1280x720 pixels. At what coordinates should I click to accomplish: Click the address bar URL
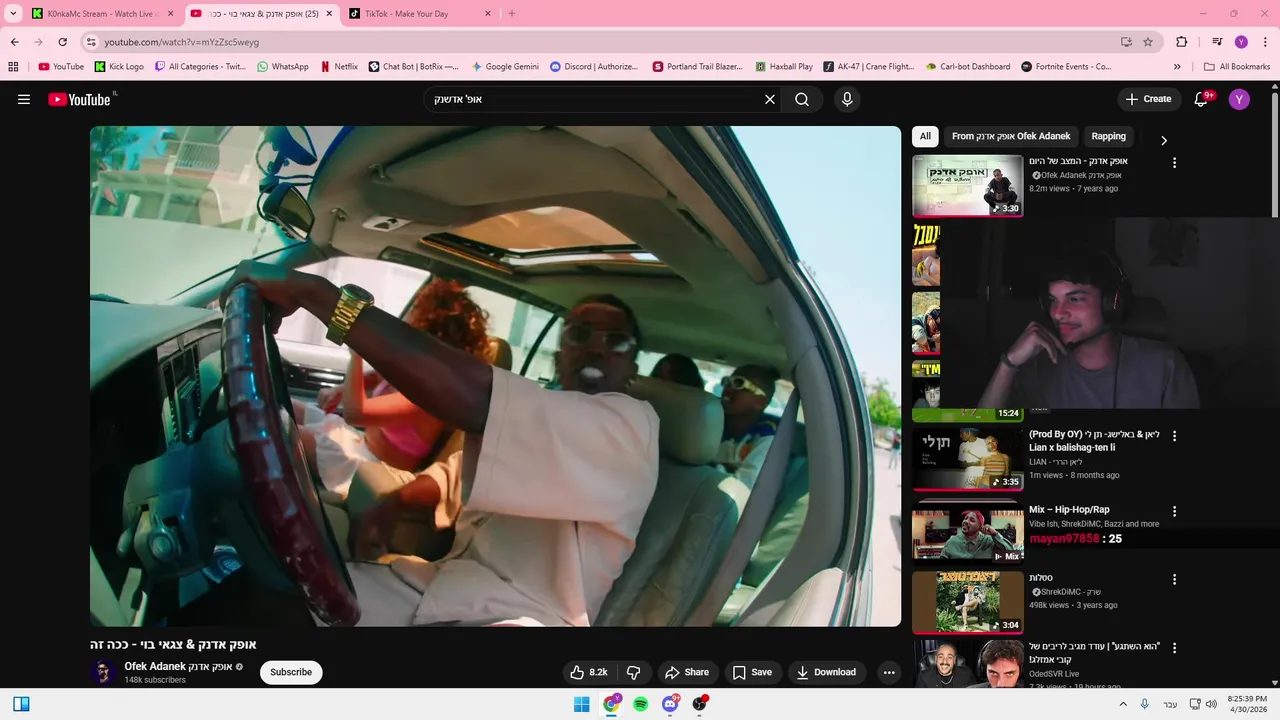pyautogui.click(x=181, y=42)
